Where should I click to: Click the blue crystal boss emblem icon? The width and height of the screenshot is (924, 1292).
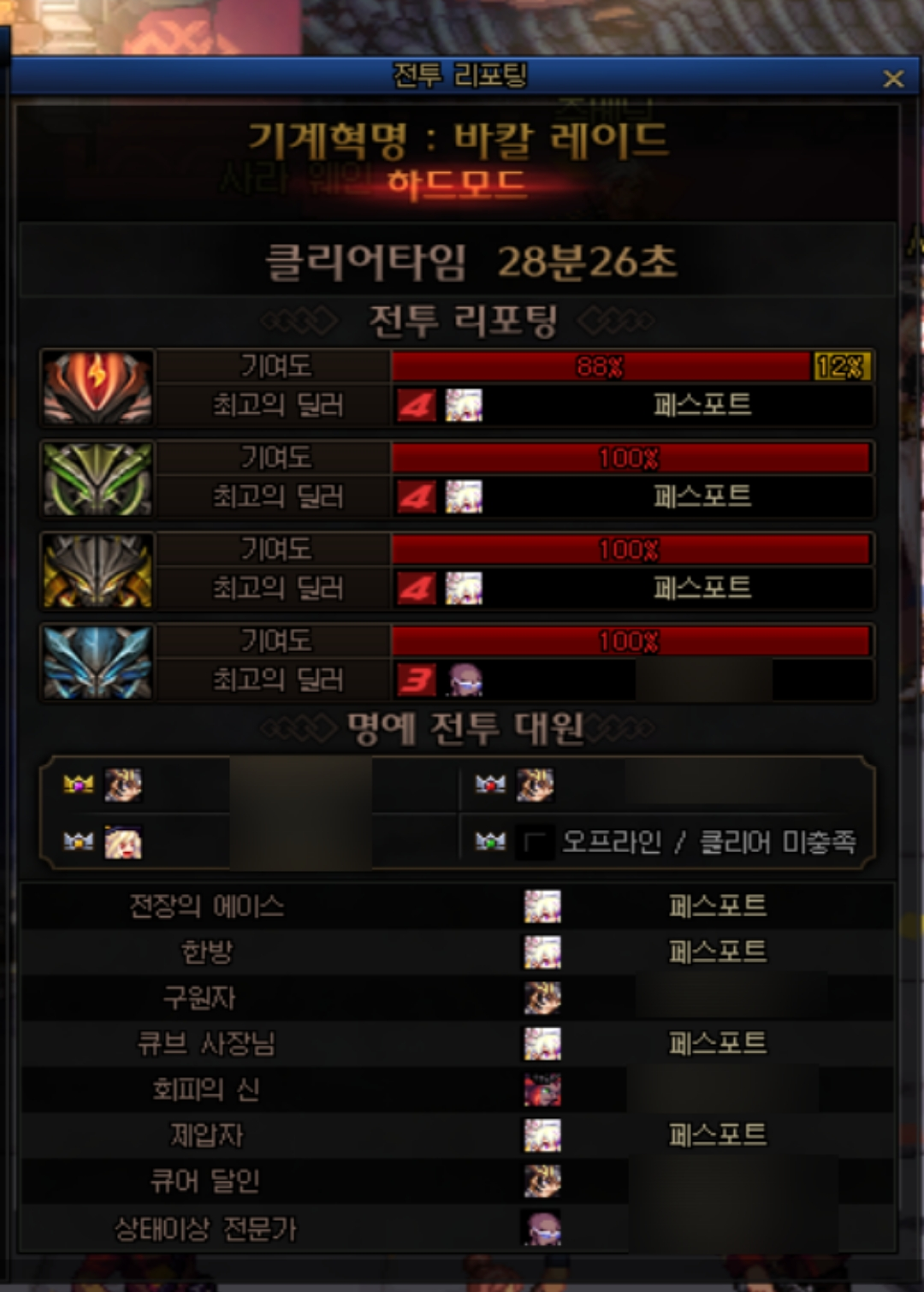[98, 662]
